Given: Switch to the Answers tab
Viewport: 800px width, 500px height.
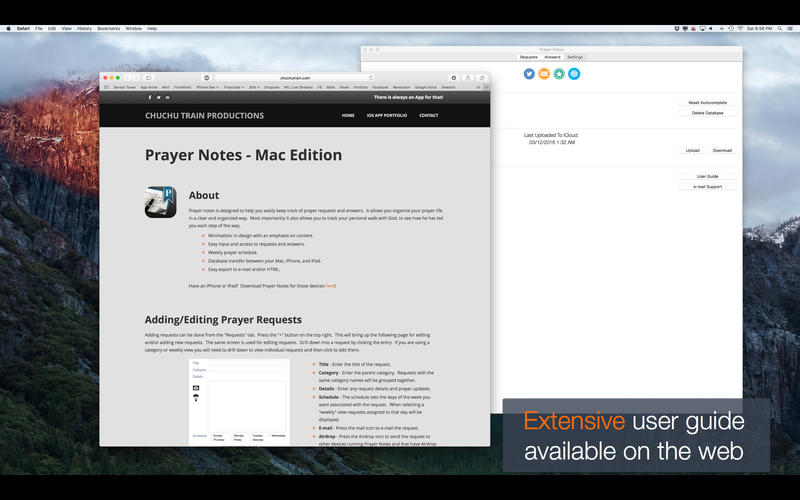Looking at the screenshot, I should click(x=552, y=57).
